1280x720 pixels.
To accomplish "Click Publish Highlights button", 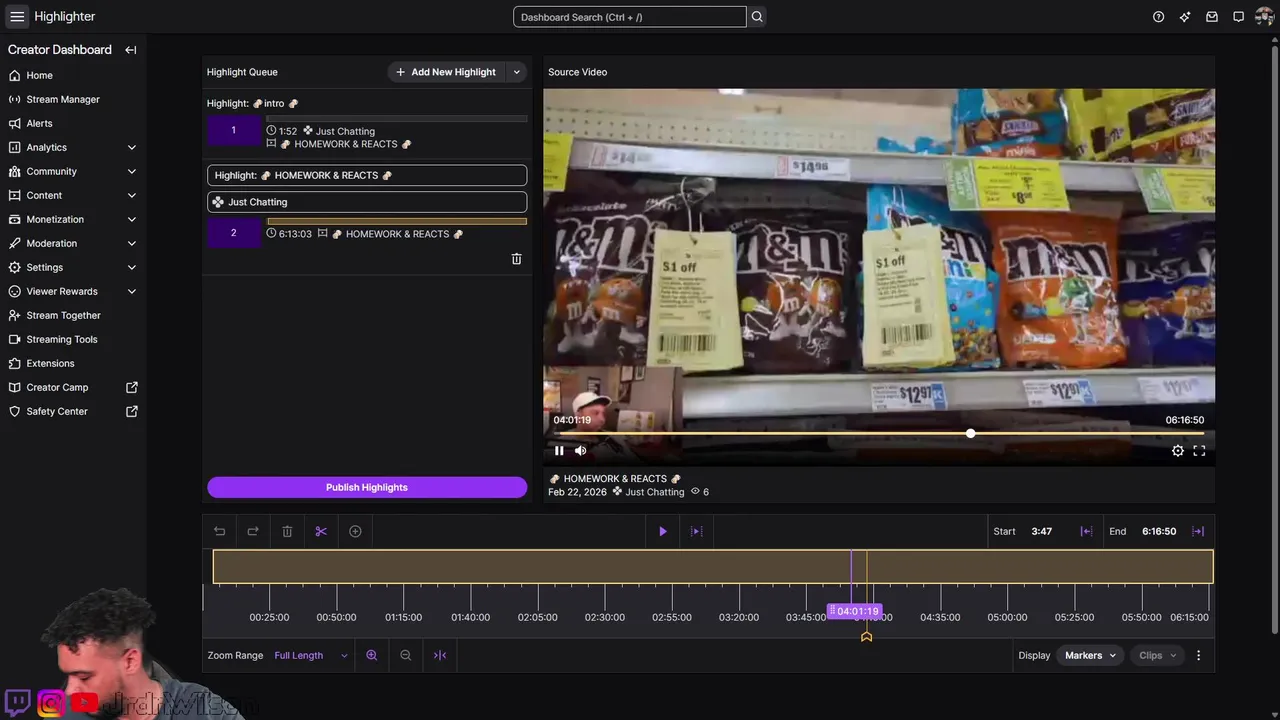I will pos(367,488).
